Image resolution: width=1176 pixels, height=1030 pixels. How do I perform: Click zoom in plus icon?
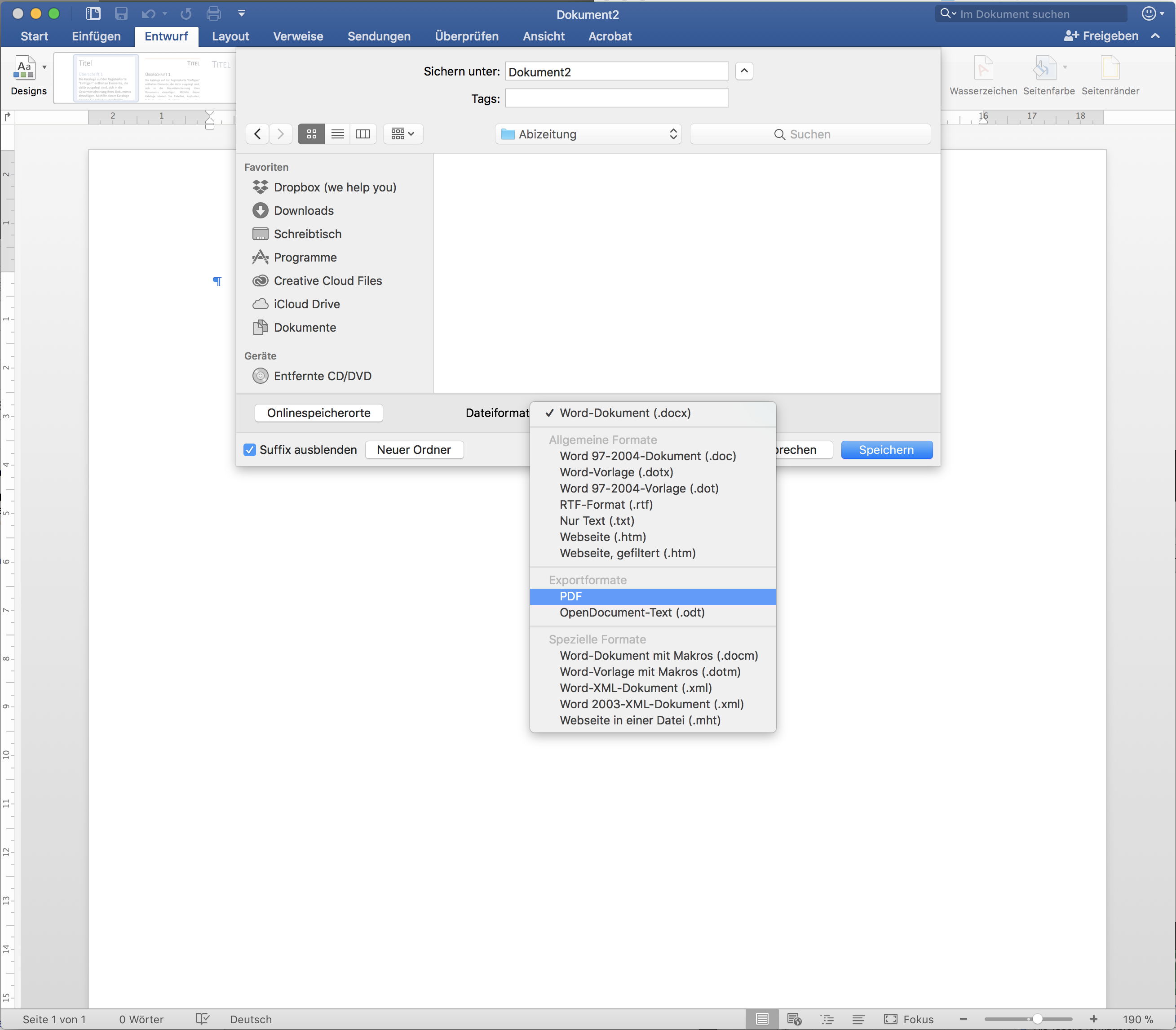pyautogui.click(x=1093, y=1019)
